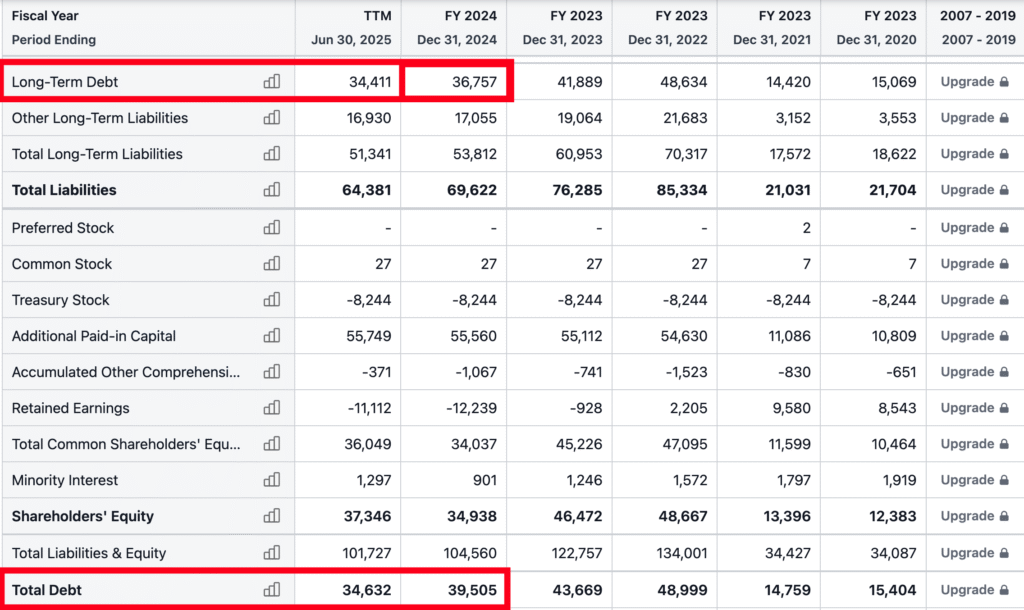Select the TTM column header
This screenshot has height=610, width=1024.
[x=377, y=16]
